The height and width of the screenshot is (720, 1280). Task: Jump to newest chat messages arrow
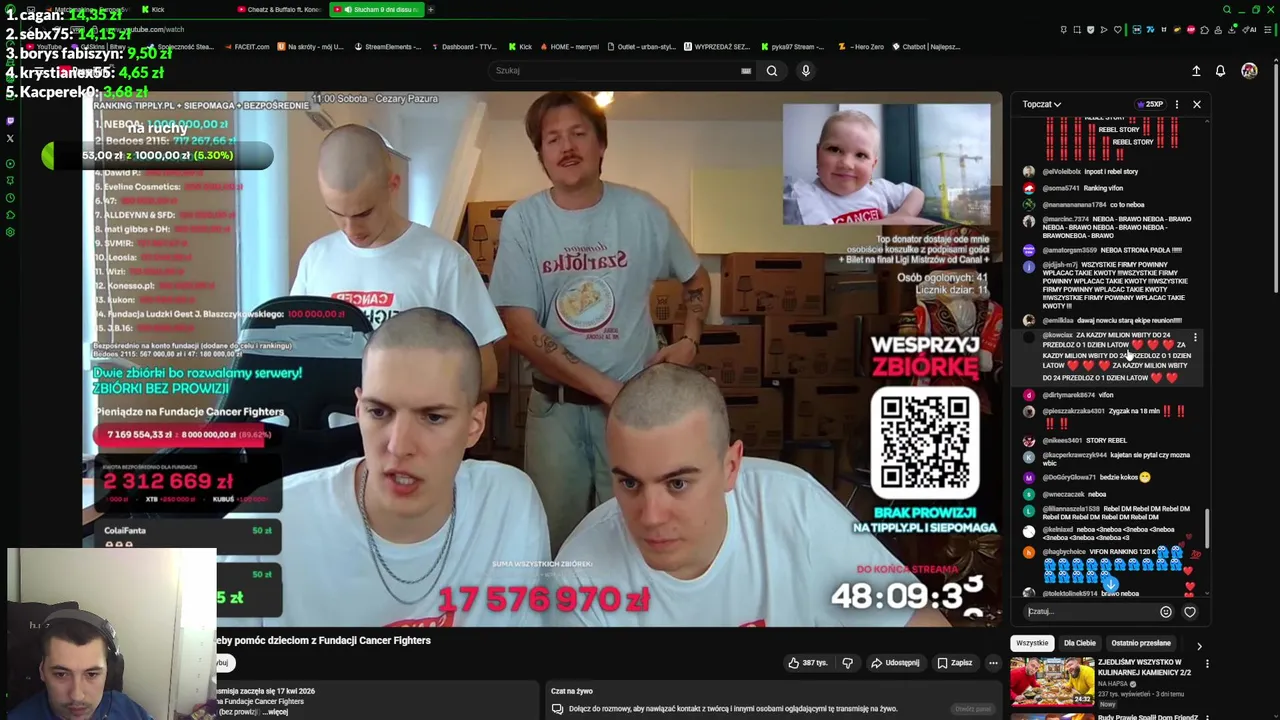pyautogui.click(x=1110, y=584)
